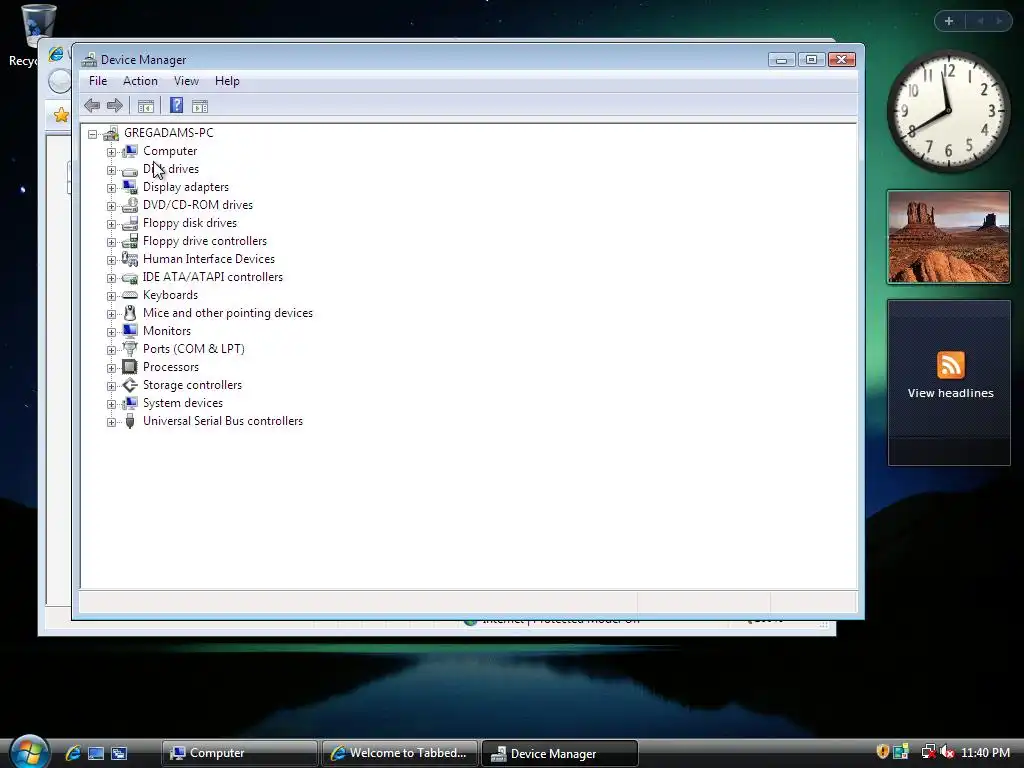The height and width of the screenshot is (768, 1024).
Task: Click the Forward arrow toolbar icon
Action: click(x=115, y=105)
